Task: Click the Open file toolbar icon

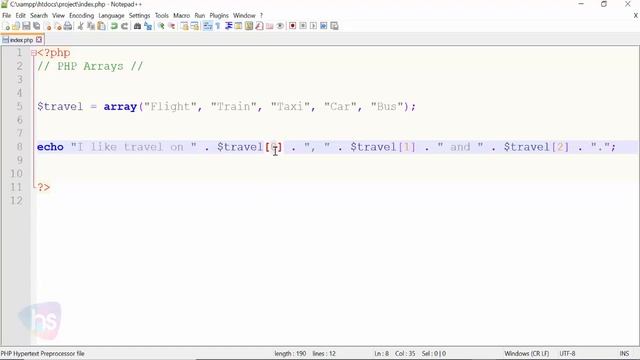Action: point(16,26)
